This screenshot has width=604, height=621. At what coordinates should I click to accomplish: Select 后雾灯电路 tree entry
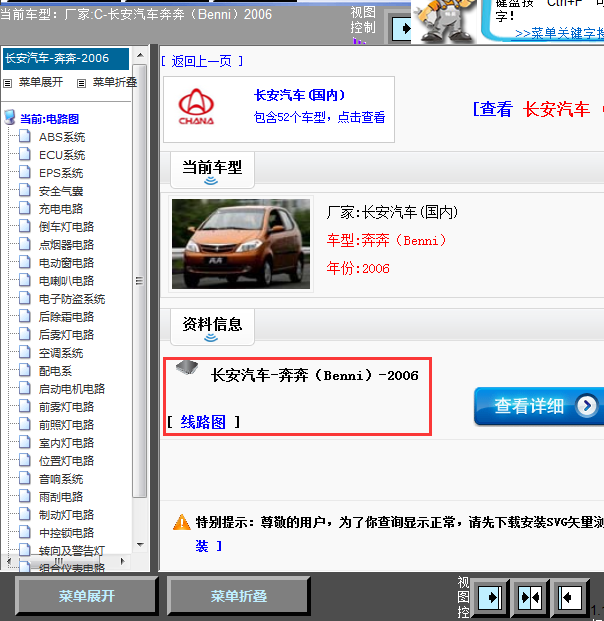pos(66,335)
